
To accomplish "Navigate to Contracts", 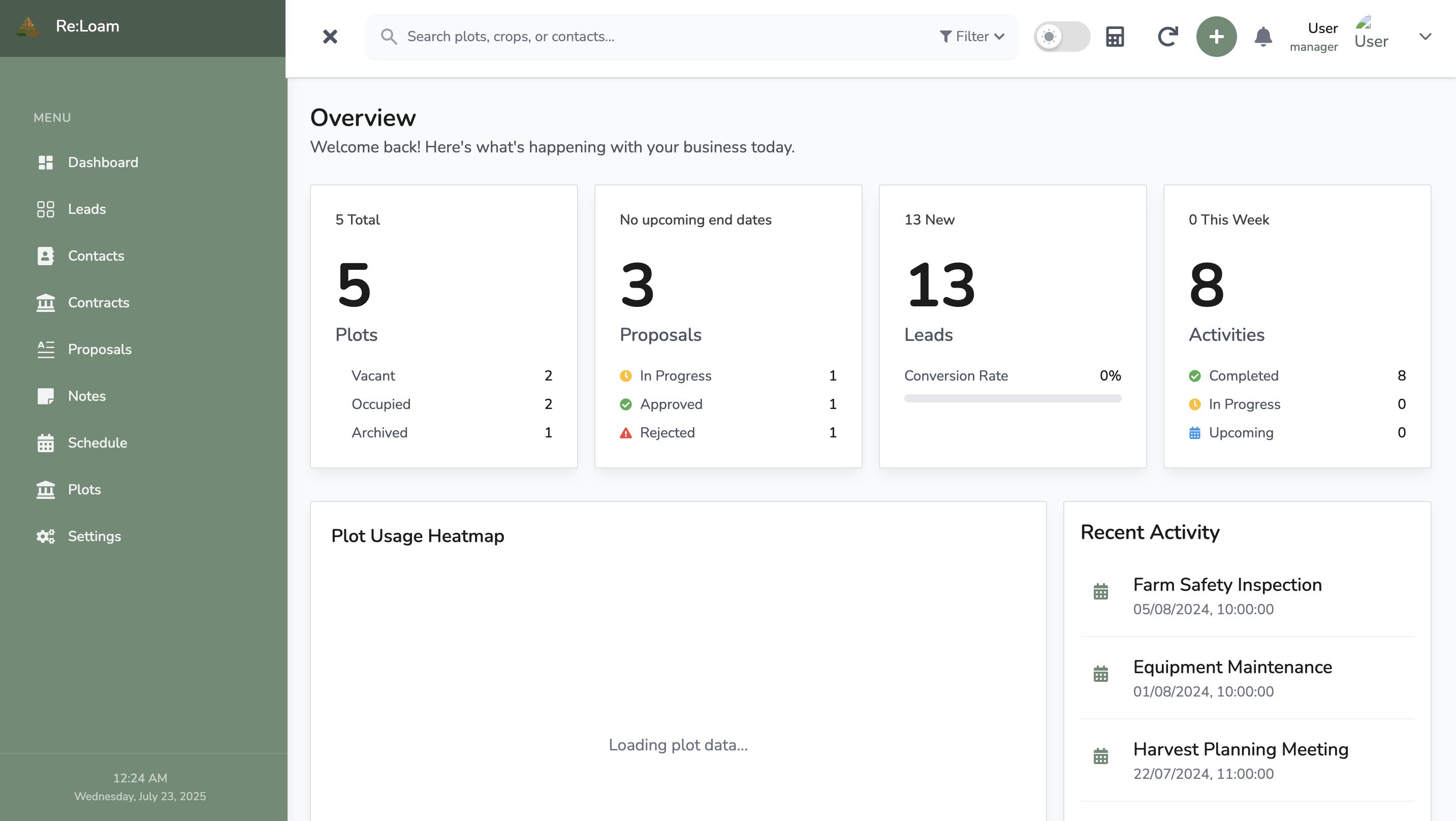I will (x=99, y=303).
